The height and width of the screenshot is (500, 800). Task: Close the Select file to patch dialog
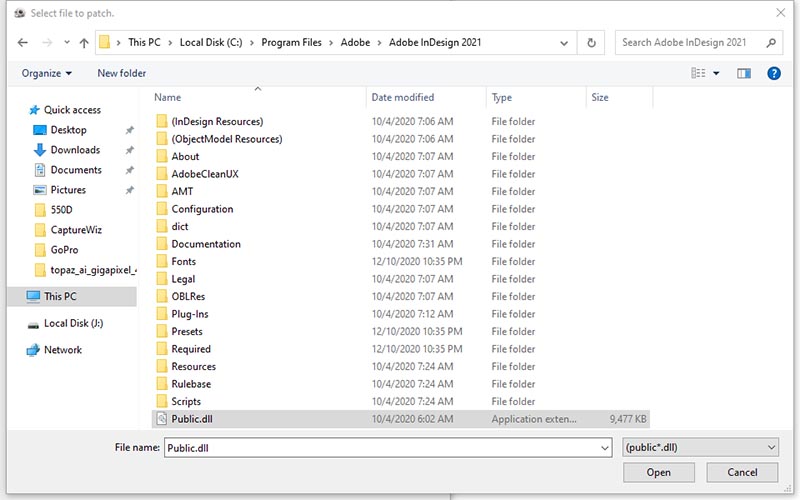pos(781,13)
